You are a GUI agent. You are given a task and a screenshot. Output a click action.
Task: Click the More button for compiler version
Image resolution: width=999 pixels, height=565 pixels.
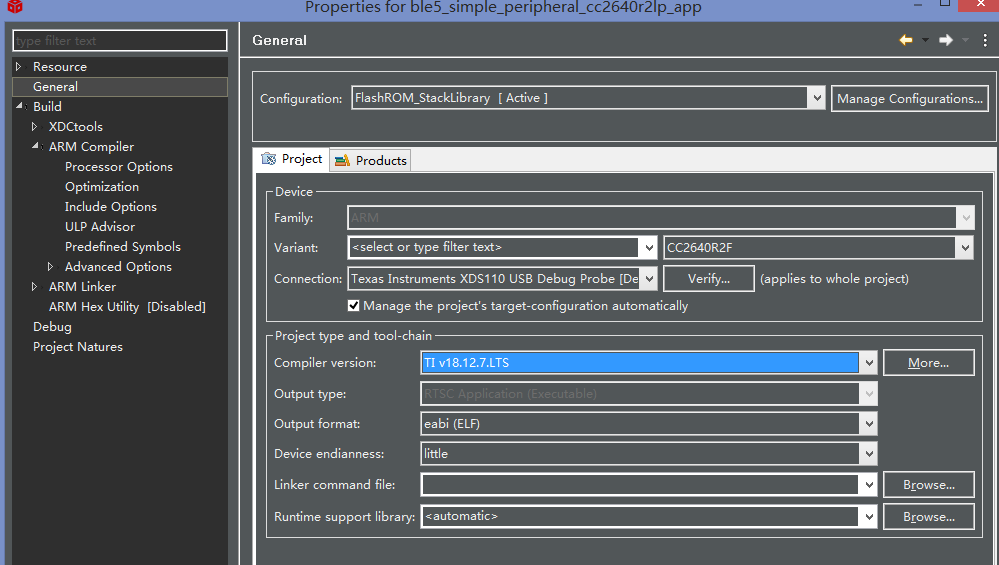[x=928, y=362]
